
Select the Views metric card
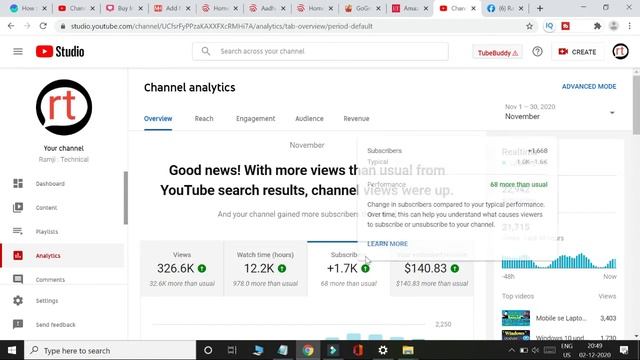(182, 268)
